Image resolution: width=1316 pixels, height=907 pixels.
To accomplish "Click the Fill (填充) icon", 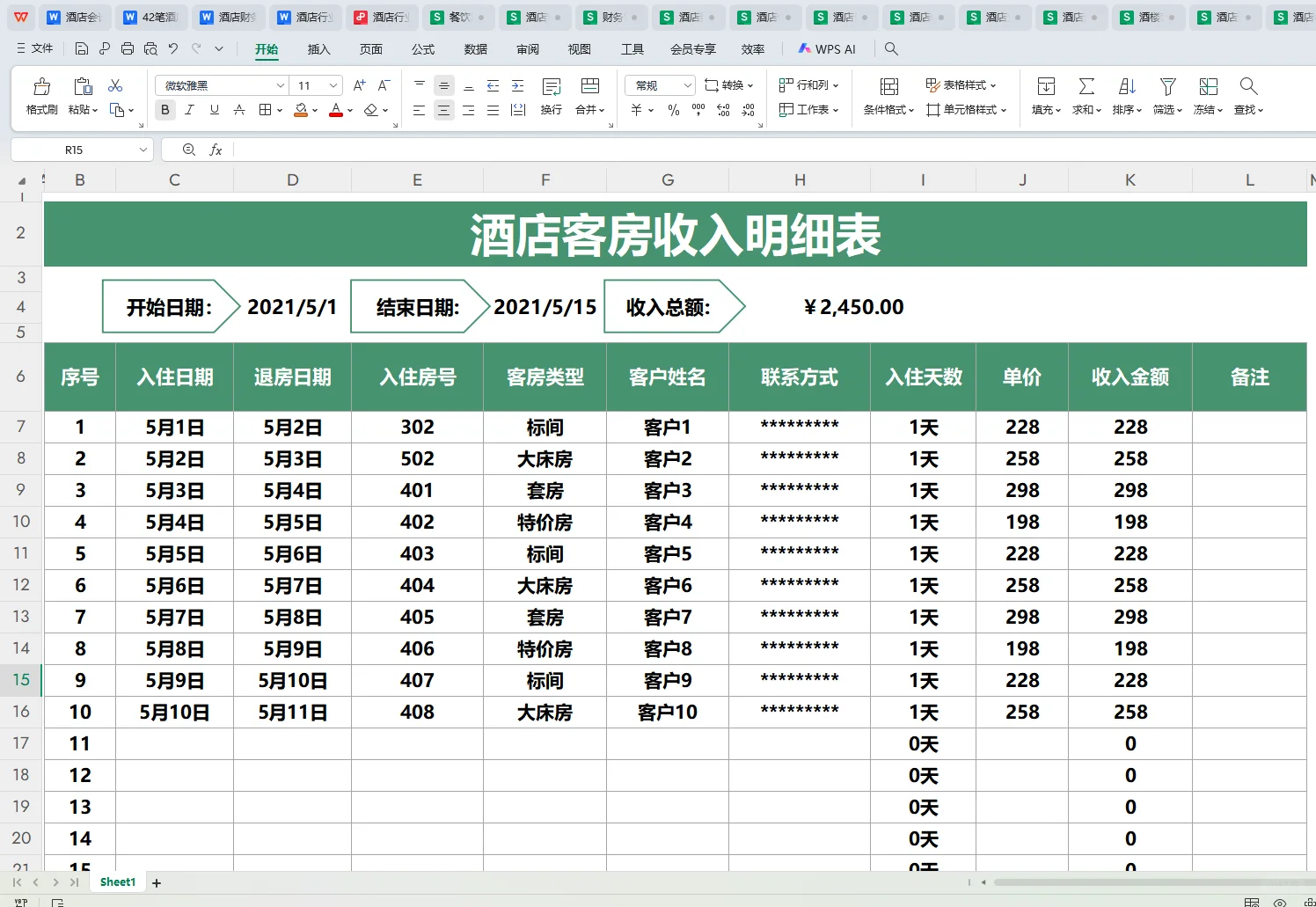I will [x=1046, y=86].
